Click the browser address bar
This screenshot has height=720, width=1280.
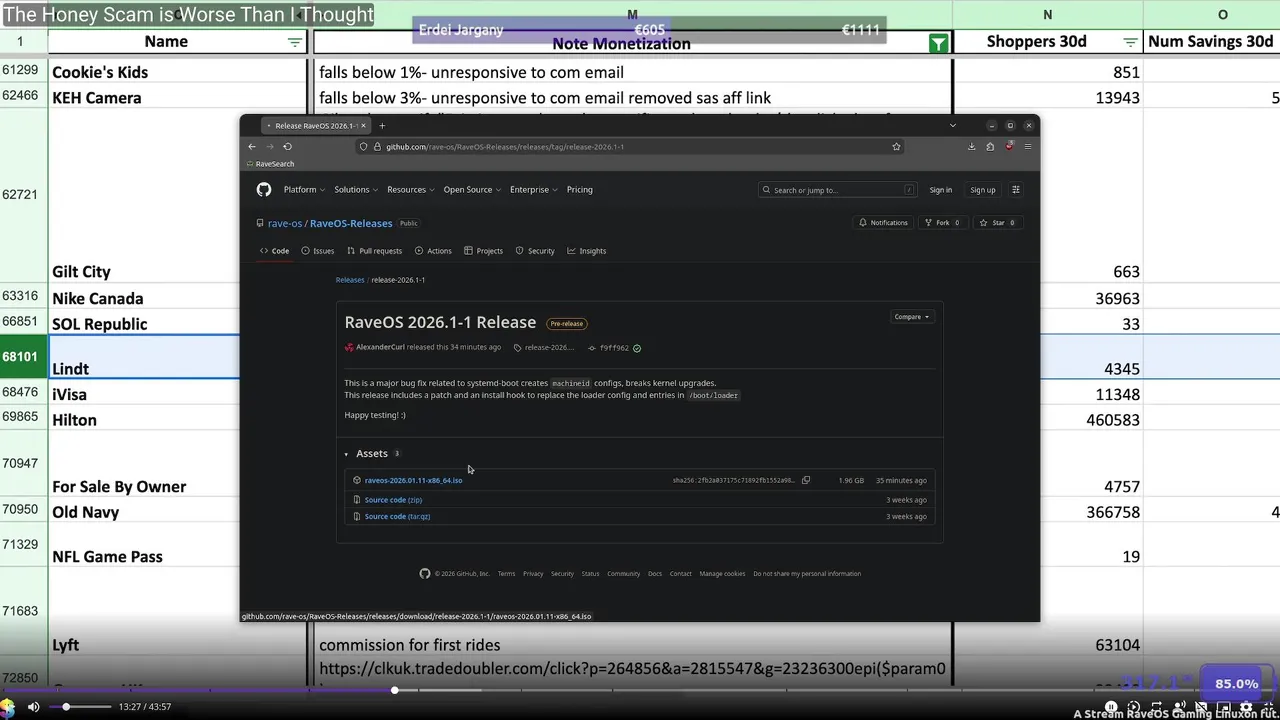tap(630, 146)
